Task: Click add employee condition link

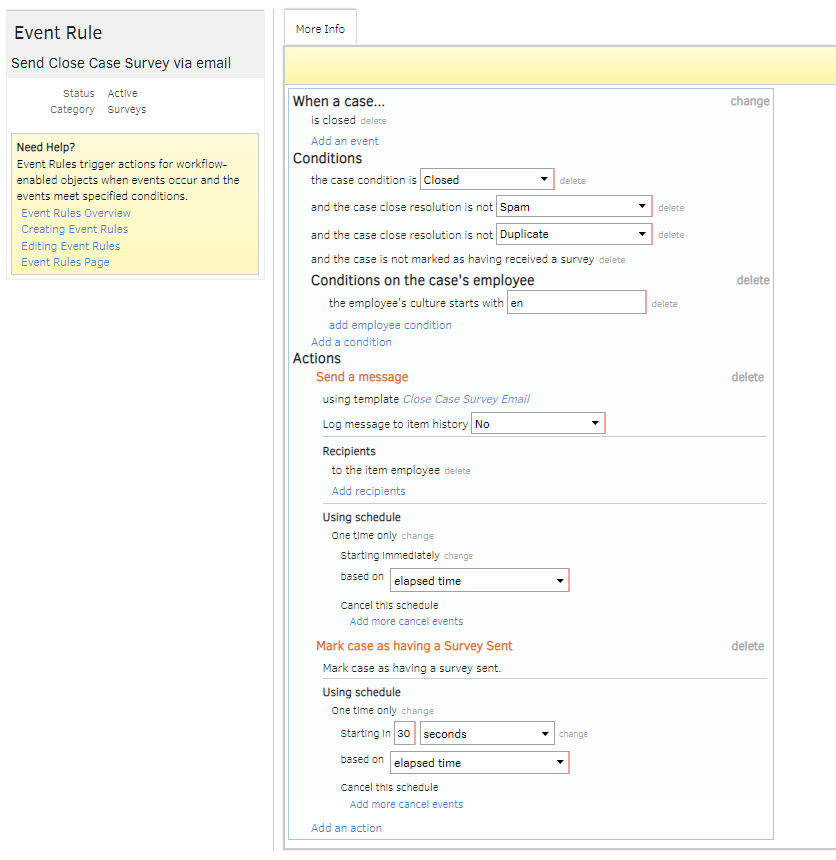Action: tap(390, 325)
